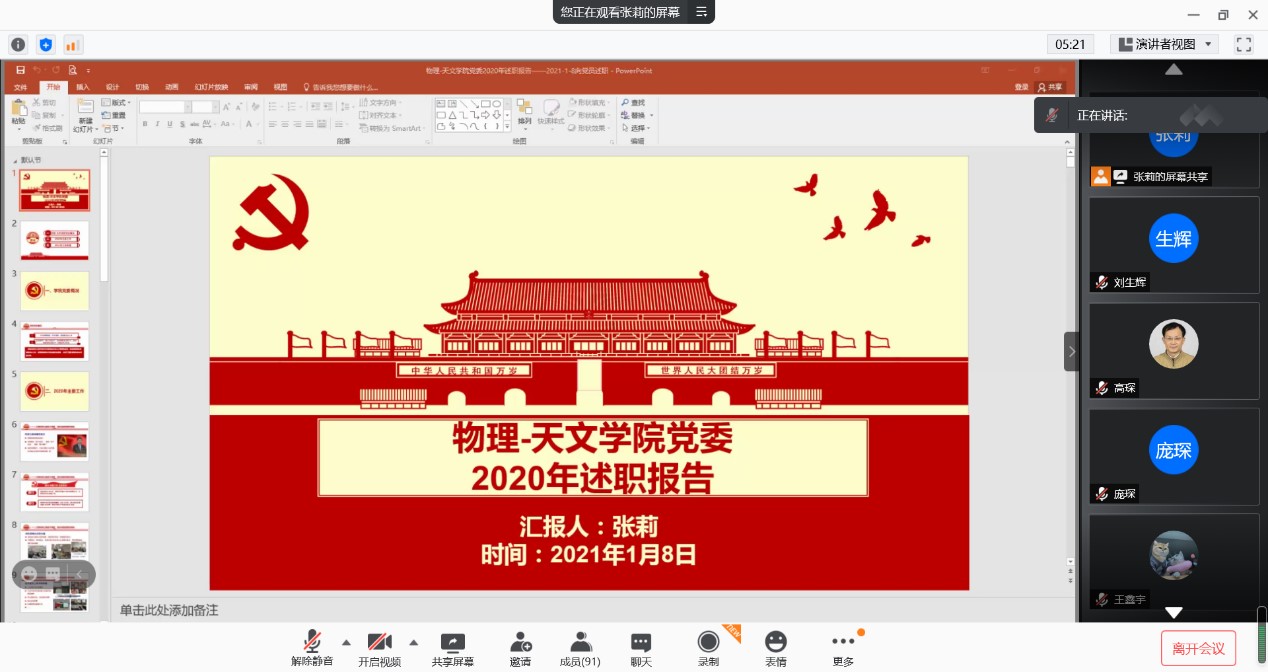Open the 表情 emoji reactions
Screen dimensions: 1268x672
[x=775, y=648]
